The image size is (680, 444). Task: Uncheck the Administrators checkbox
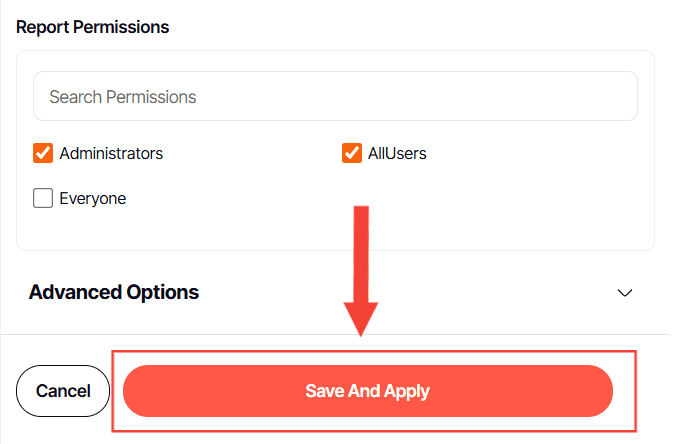tap(43, 153)
